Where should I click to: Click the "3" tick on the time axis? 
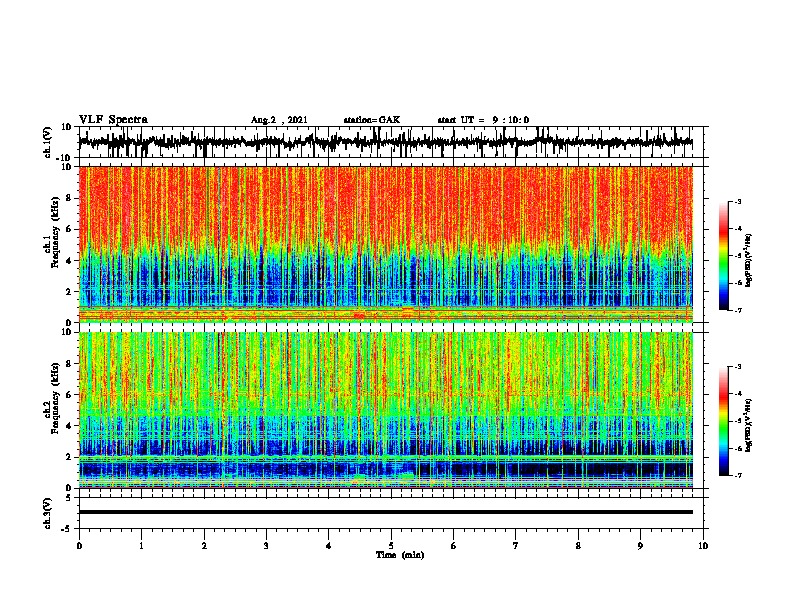(266, 546)
